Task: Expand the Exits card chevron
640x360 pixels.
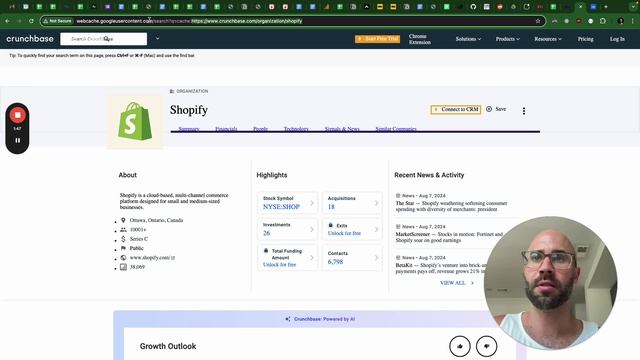Action: [376, 229]
